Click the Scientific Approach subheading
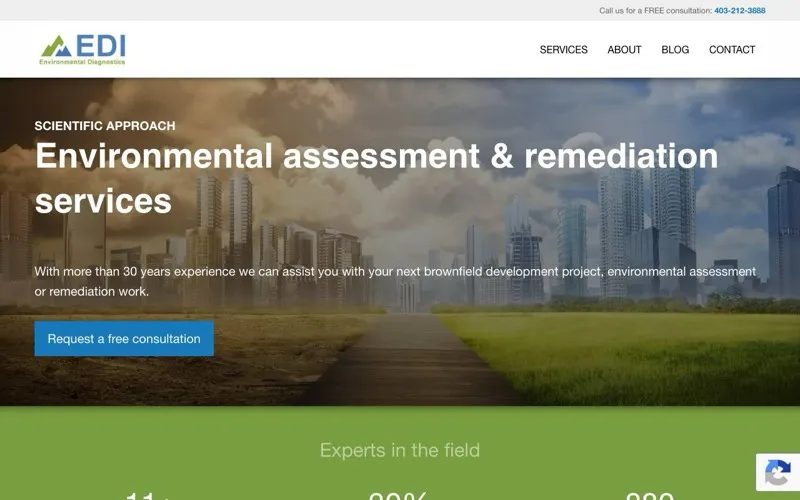 105,126
